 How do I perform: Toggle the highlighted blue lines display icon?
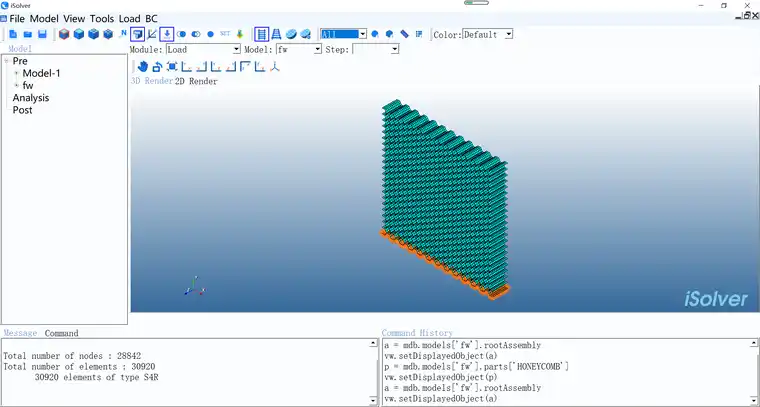262,34
